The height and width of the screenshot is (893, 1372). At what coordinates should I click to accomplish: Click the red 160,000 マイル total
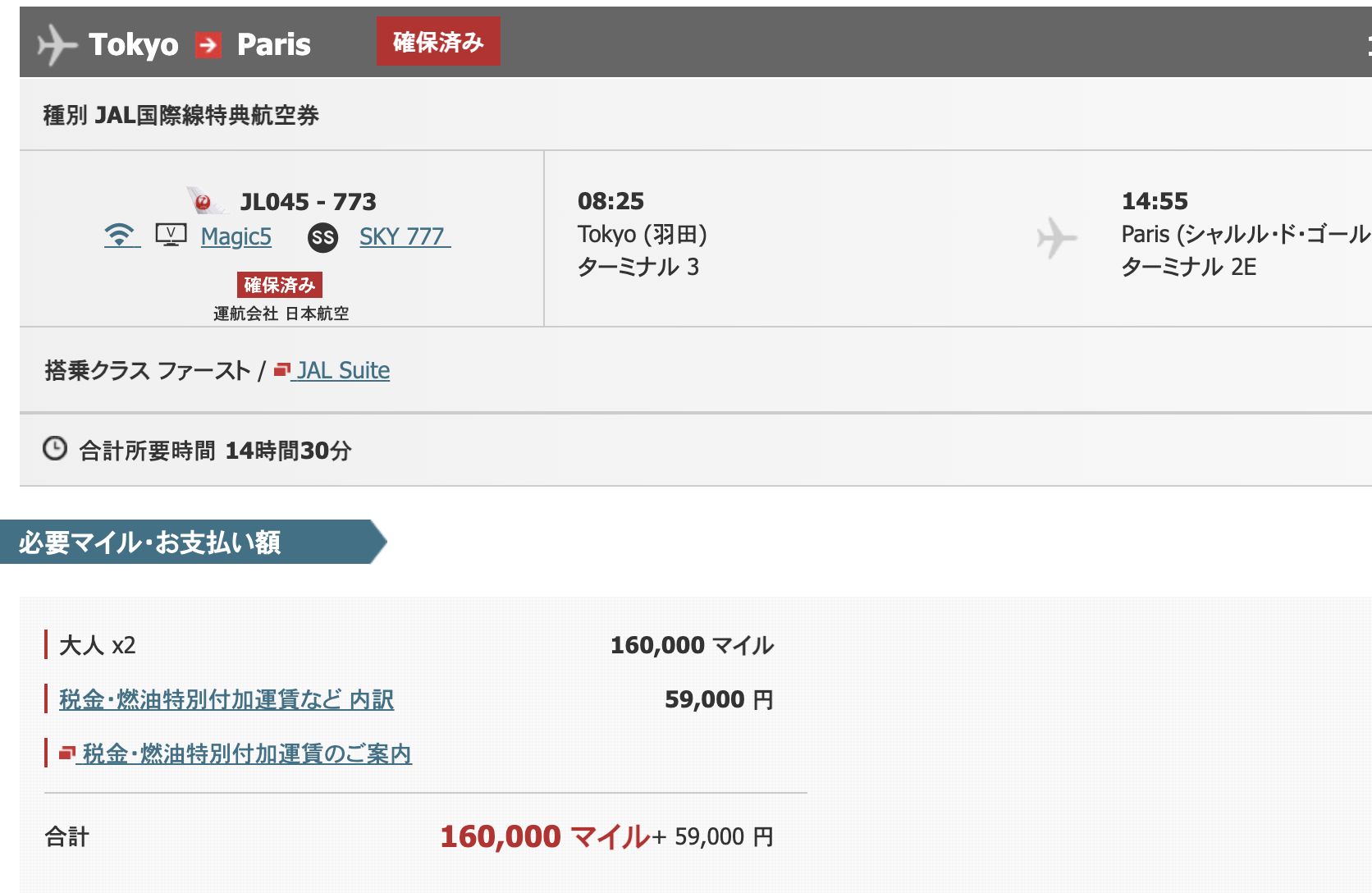point(546,836)
